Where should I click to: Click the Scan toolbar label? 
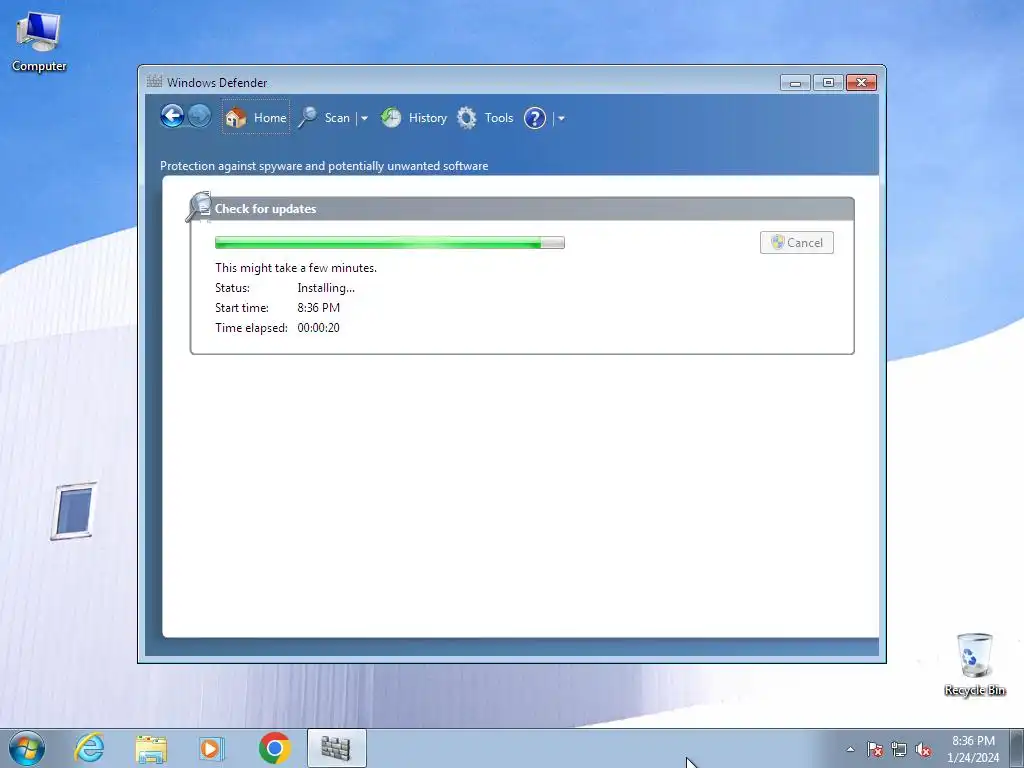[337, 118]
